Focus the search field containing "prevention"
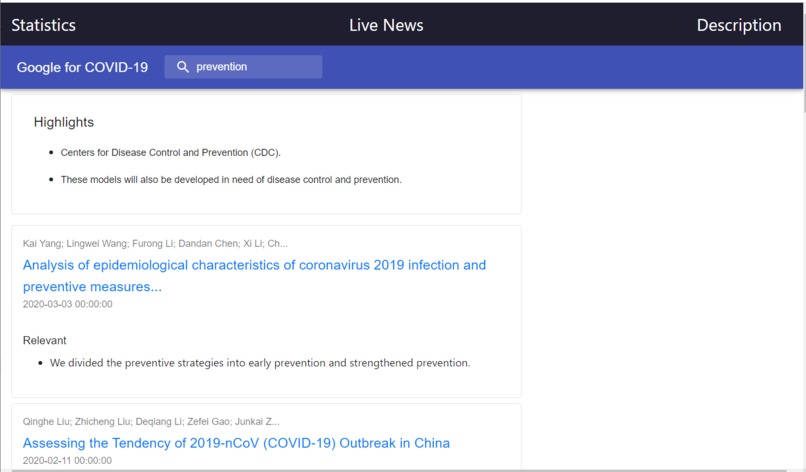The height and width of the screenshot is (472, 806). coord(243,67)
